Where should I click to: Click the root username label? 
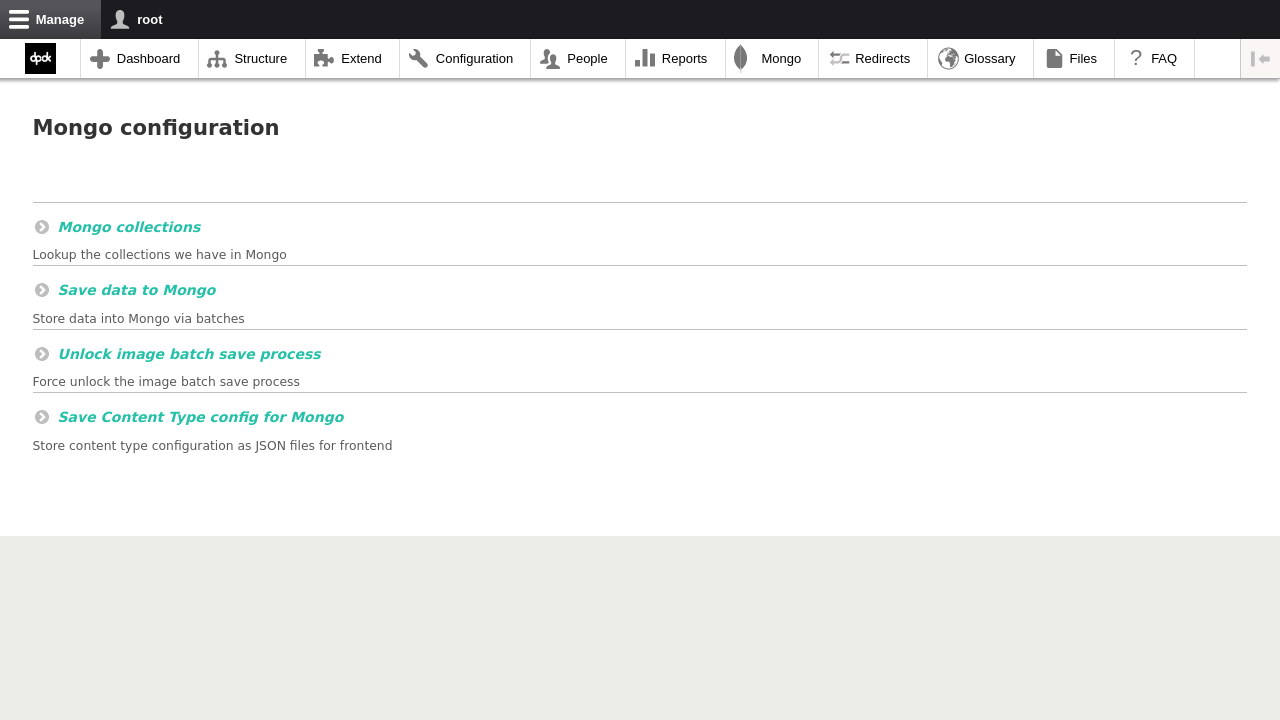click(150, 19)
